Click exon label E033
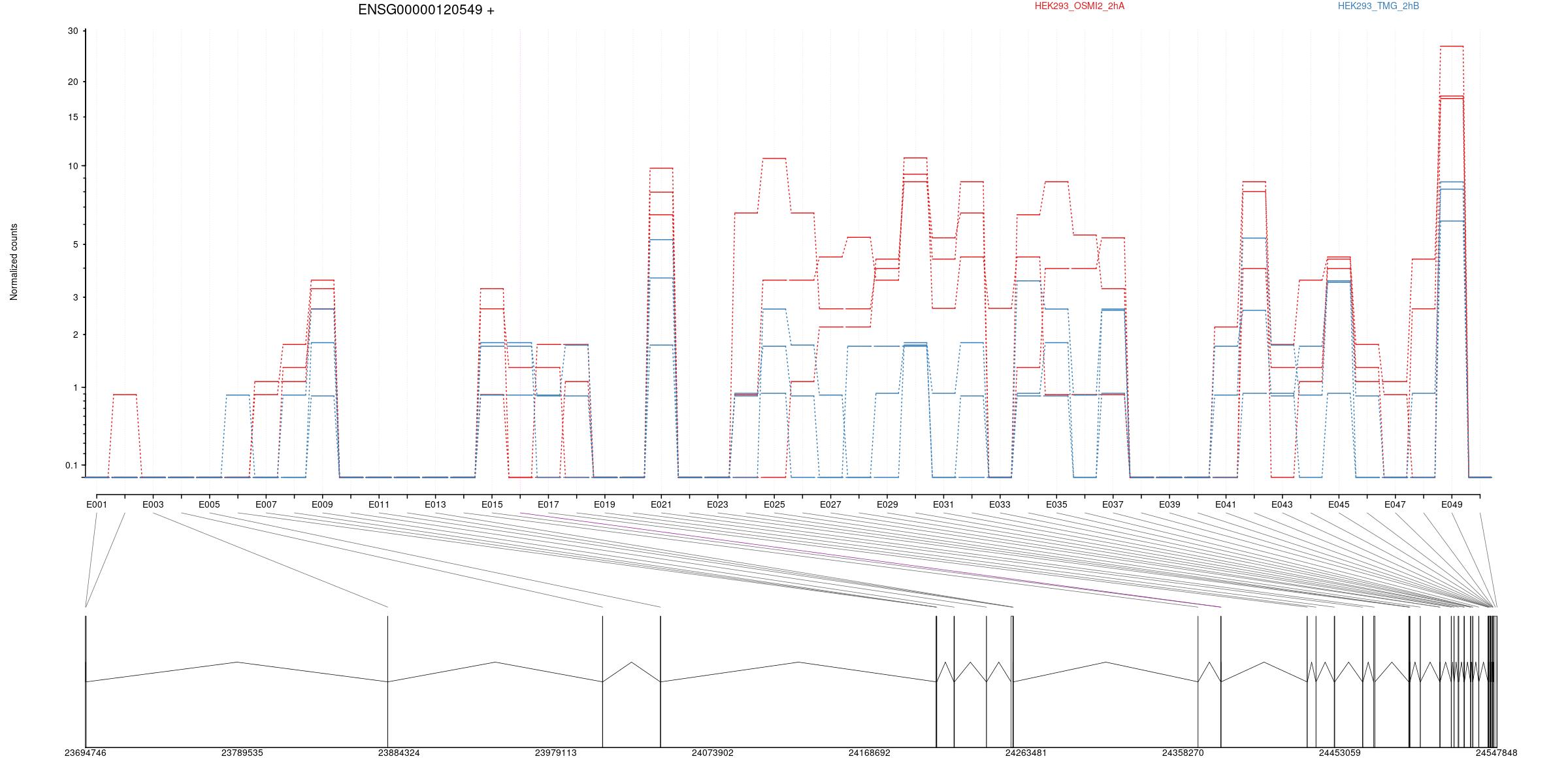 pyautogui.click(x=1000, y=504)
